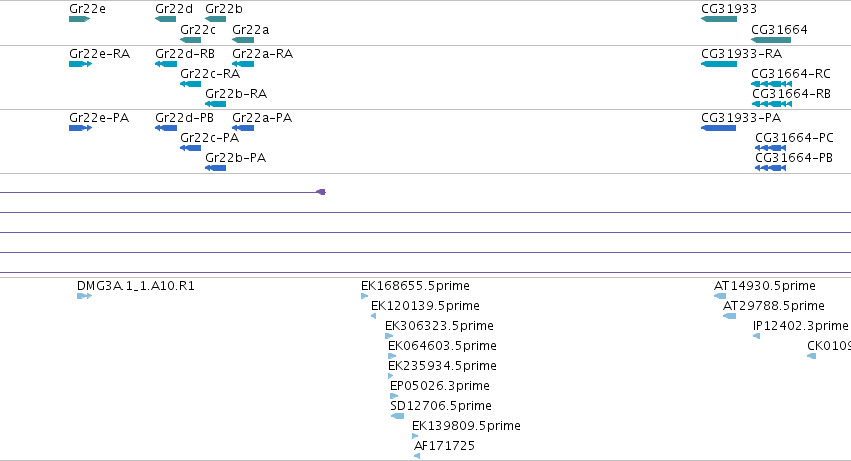Select EST label IP12402.3prime

click(801, 326)
